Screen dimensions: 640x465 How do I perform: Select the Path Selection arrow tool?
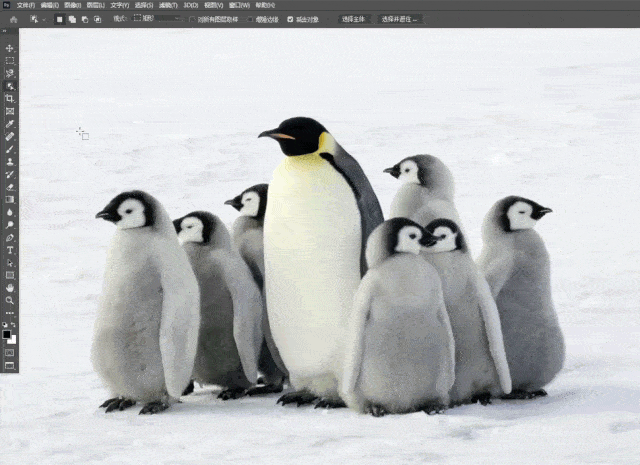click(x=9, y=263)
